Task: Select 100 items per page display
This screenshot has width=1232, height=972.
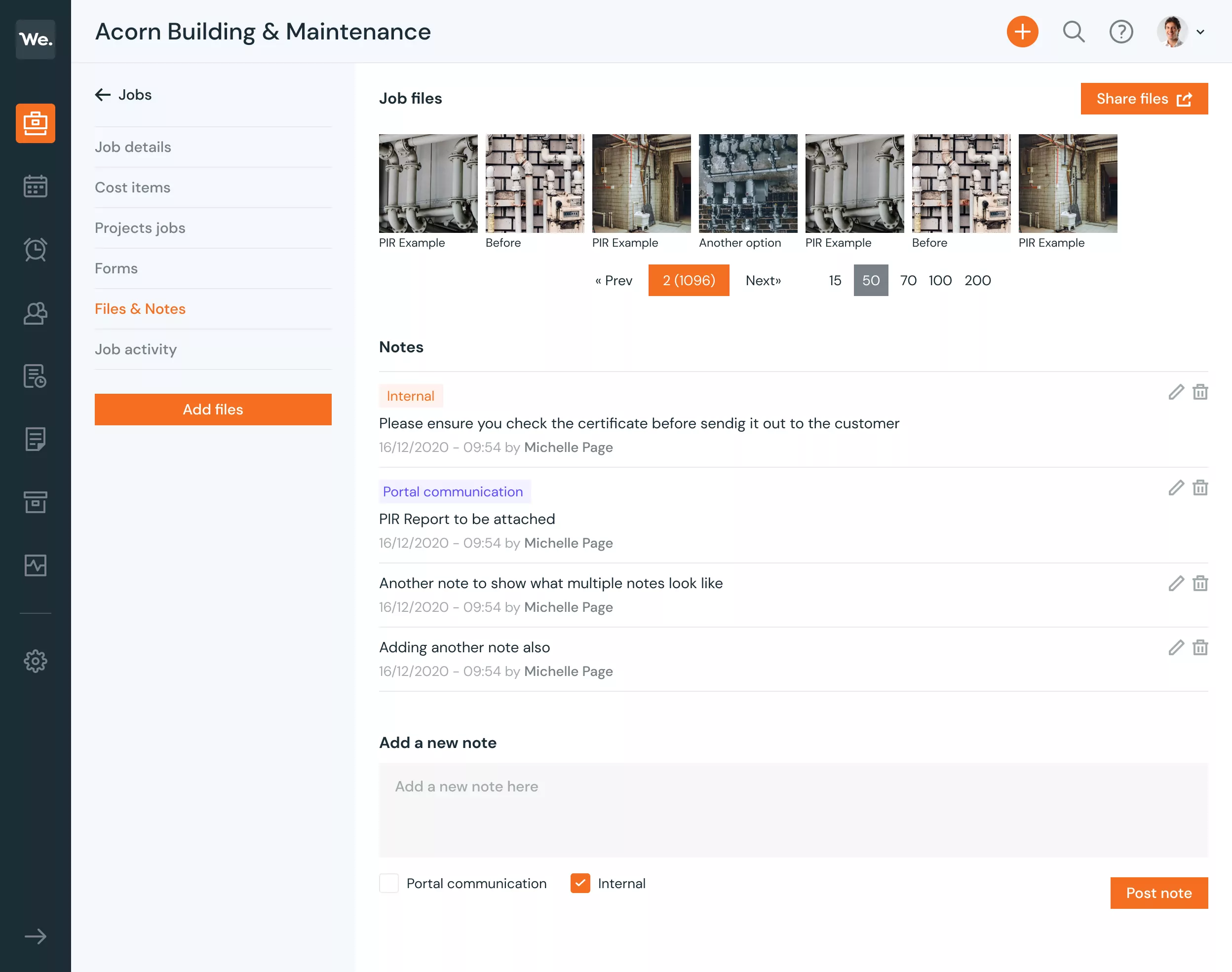Action: point(939,280)
